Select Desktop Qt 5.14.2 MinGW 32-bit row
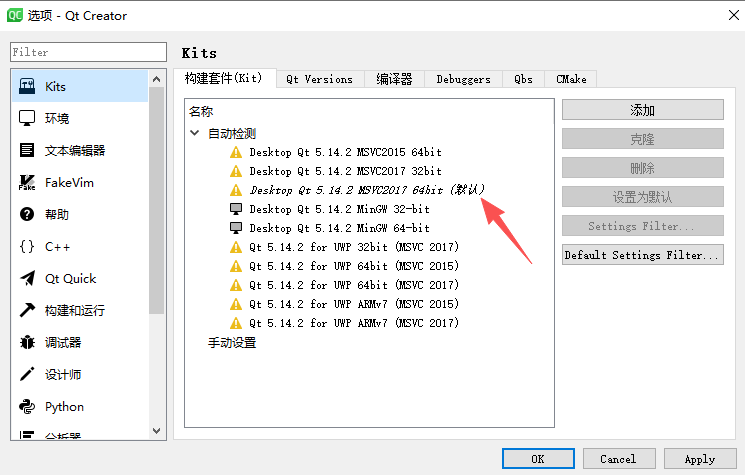The height and width of the screenshot is (475, 745). tap(340, 209)
